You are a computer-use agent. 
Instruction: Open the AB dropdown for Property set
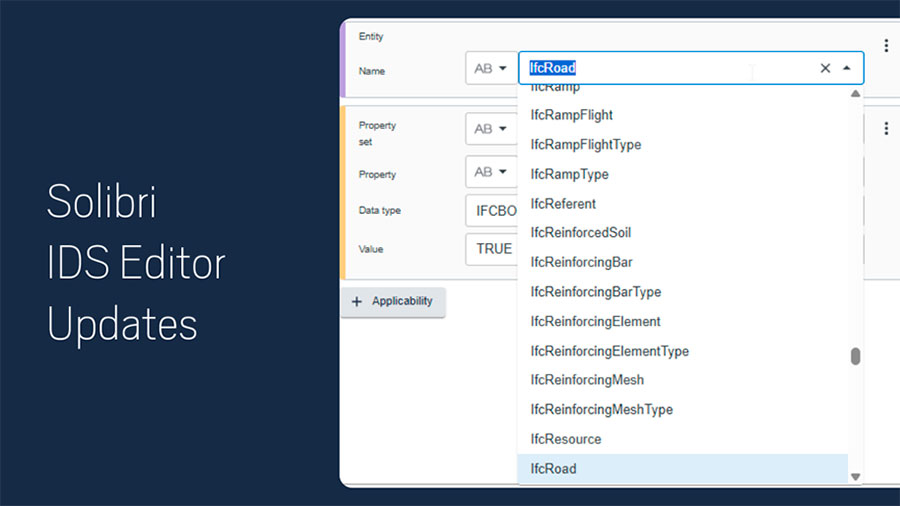click(x=490, y=129)
